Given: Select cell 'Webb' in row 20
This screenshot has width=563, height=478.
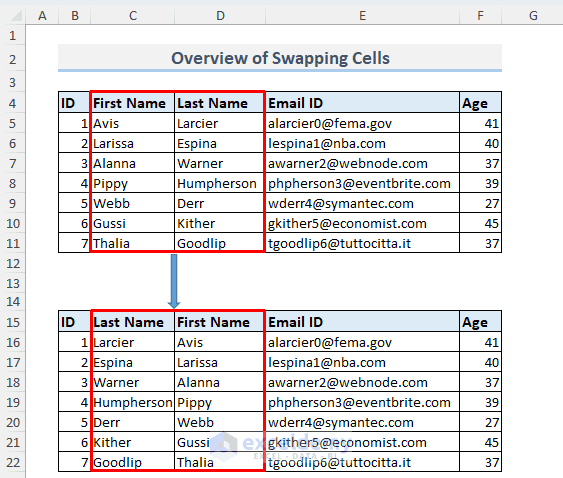Looking at the screenshot, I should tap(220, 422).
